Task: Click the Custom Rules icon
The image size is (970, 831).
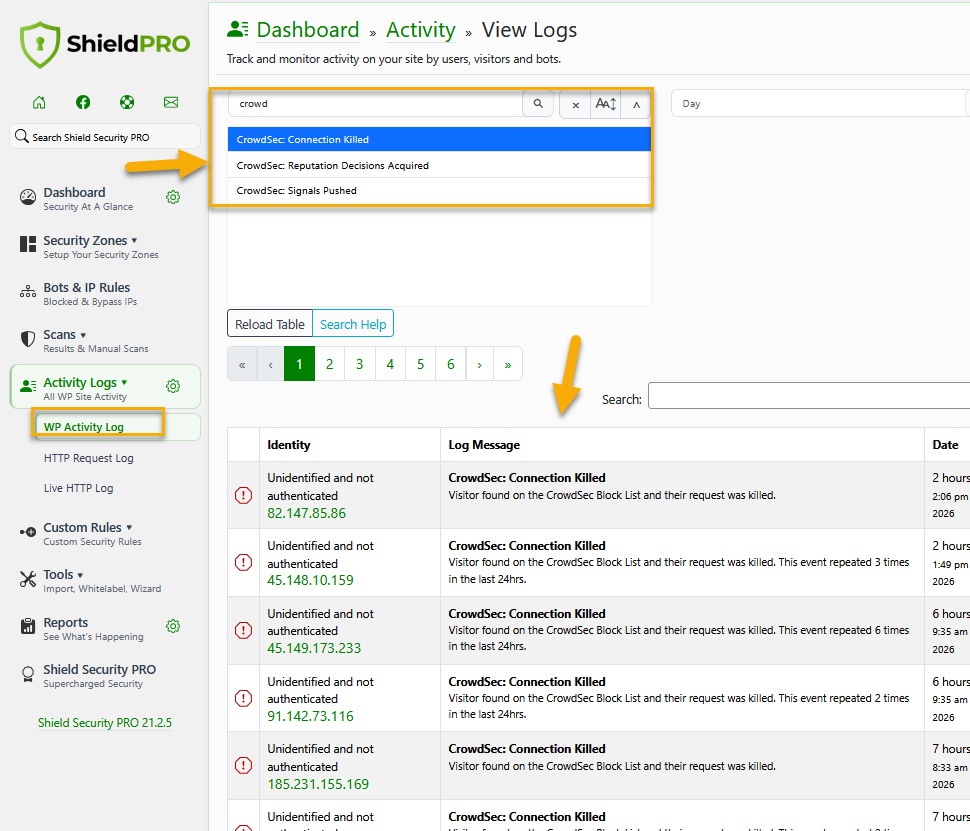Action: click(28, 532)
